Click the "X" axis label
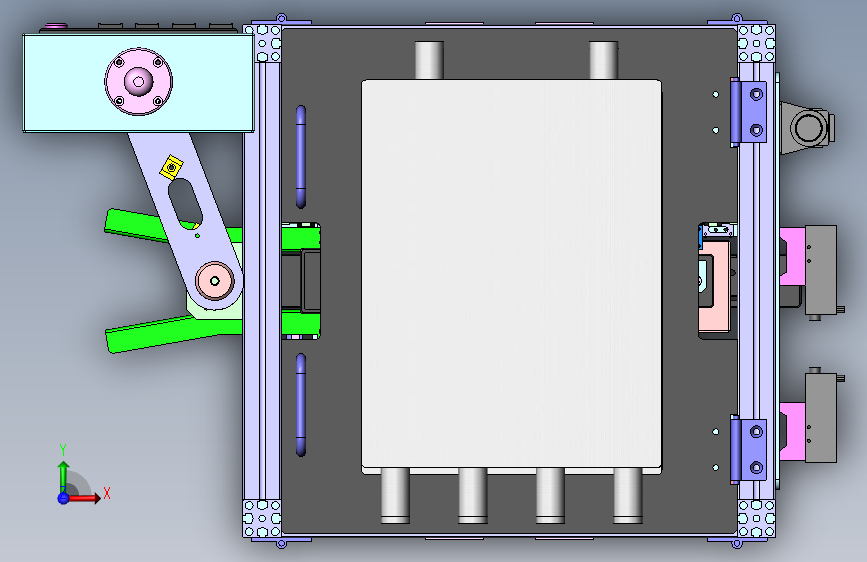 [x=107, y=493]
